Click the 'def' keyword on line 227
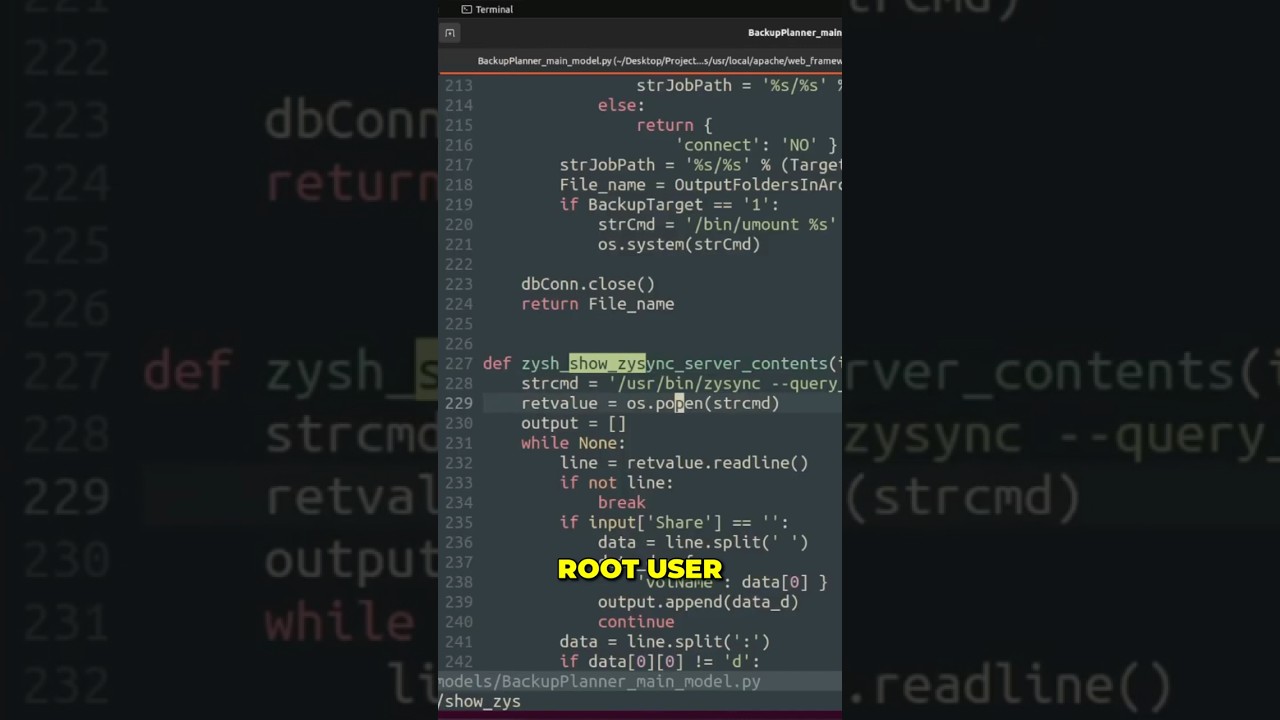Image resolution: width=1280 pixels, height=720 pixels. (497, 363)
